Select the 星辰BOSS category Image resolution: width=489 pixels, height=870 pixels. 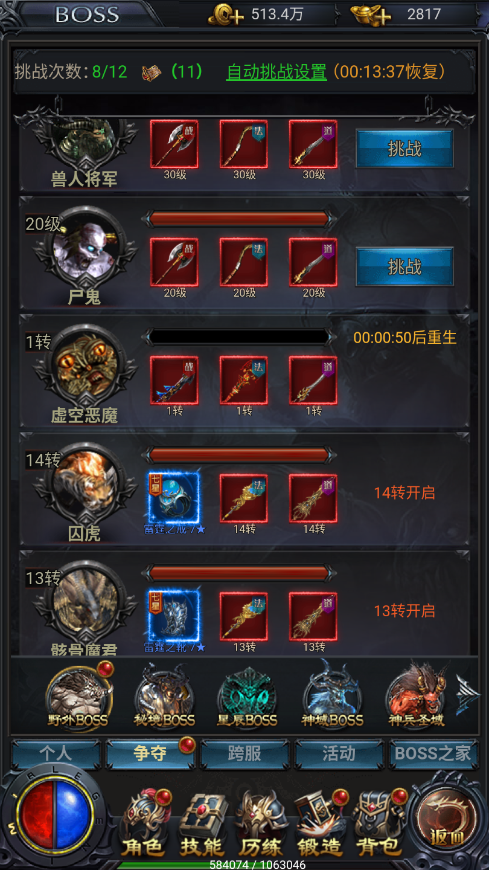pyautogui.click(x=247, y=696)
